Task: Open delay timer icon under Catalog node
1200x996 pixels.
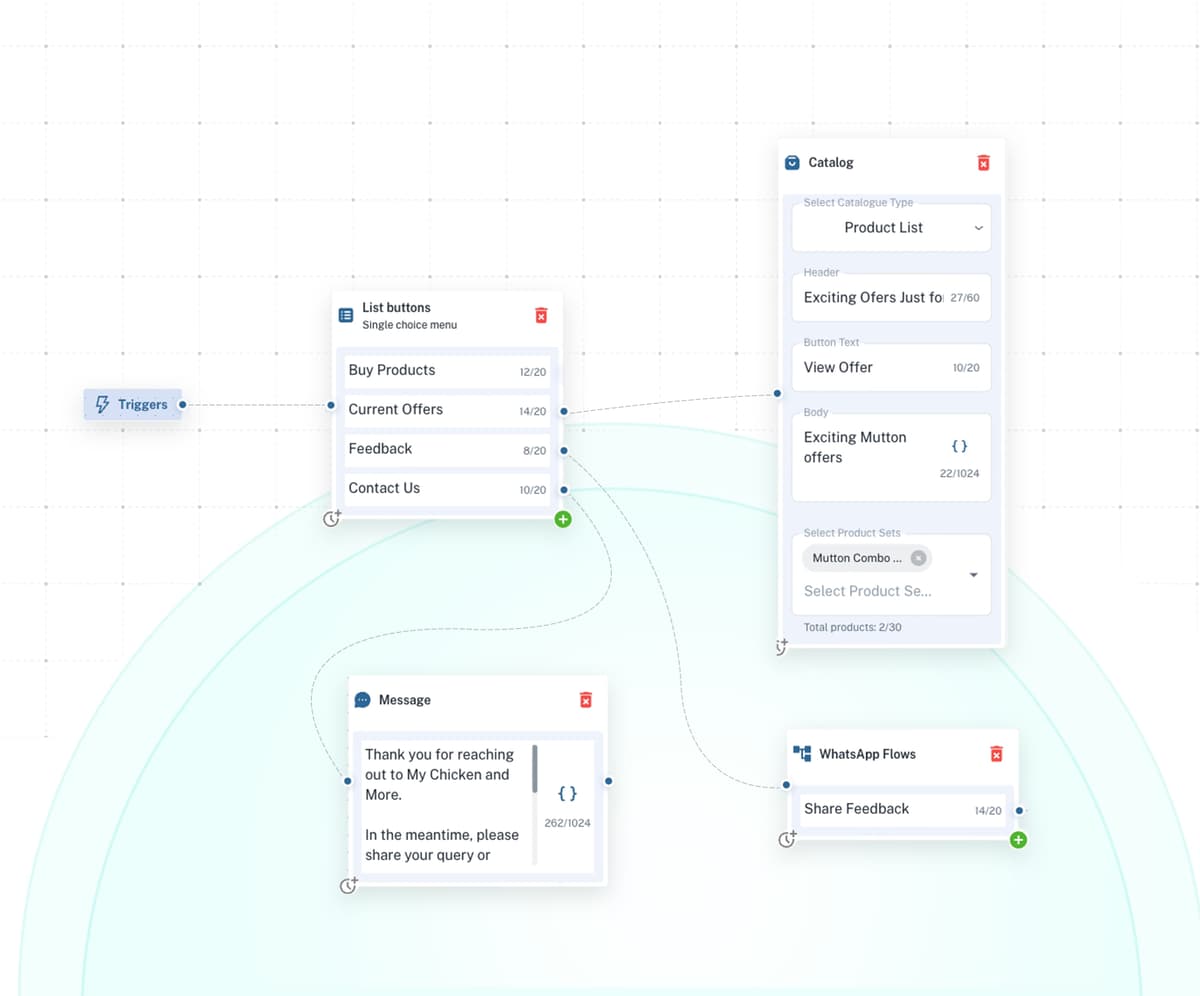Action: click(782, 647)
